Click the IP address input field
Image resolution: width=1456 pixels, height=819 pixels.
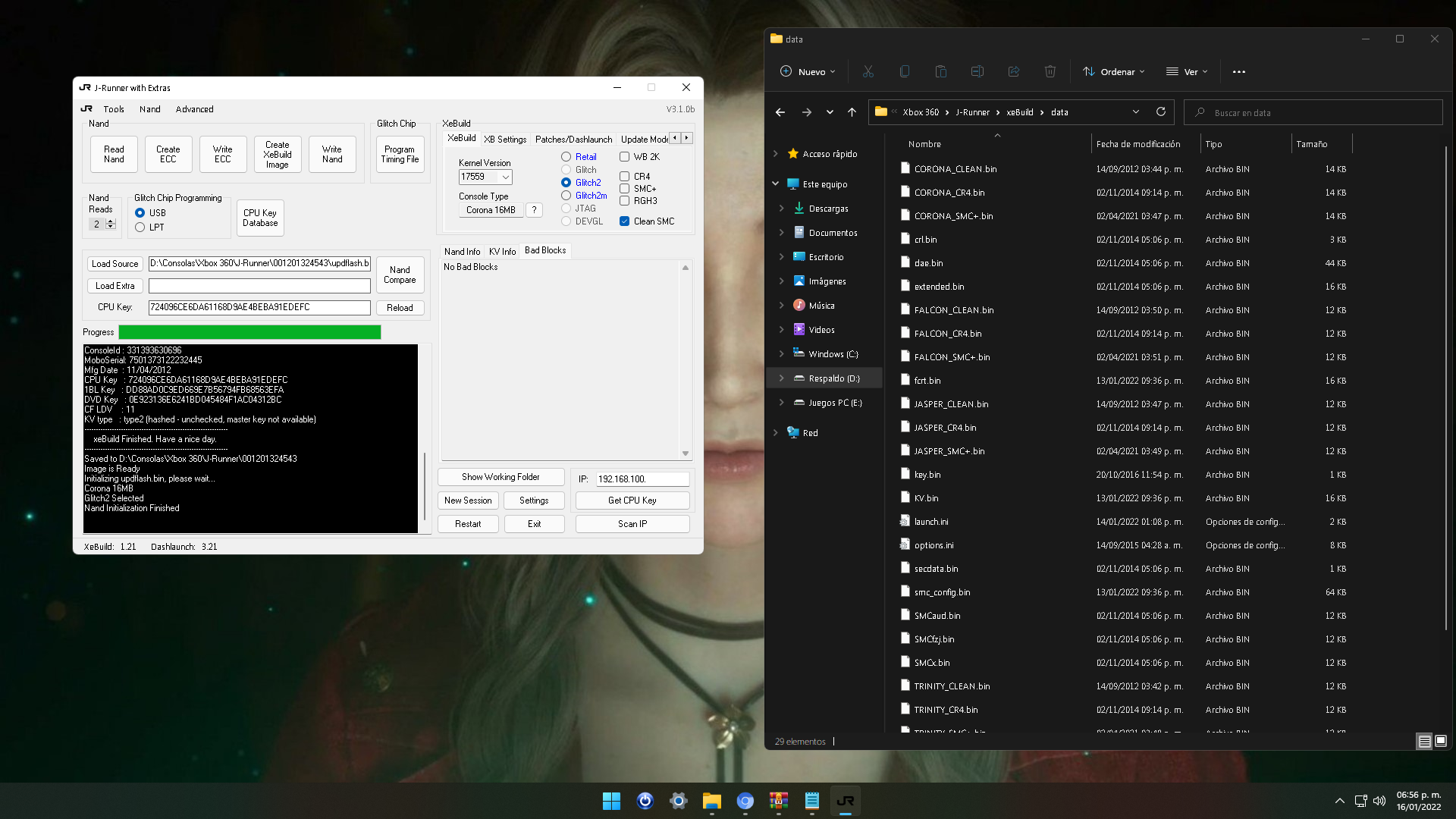tap(642, 479)
